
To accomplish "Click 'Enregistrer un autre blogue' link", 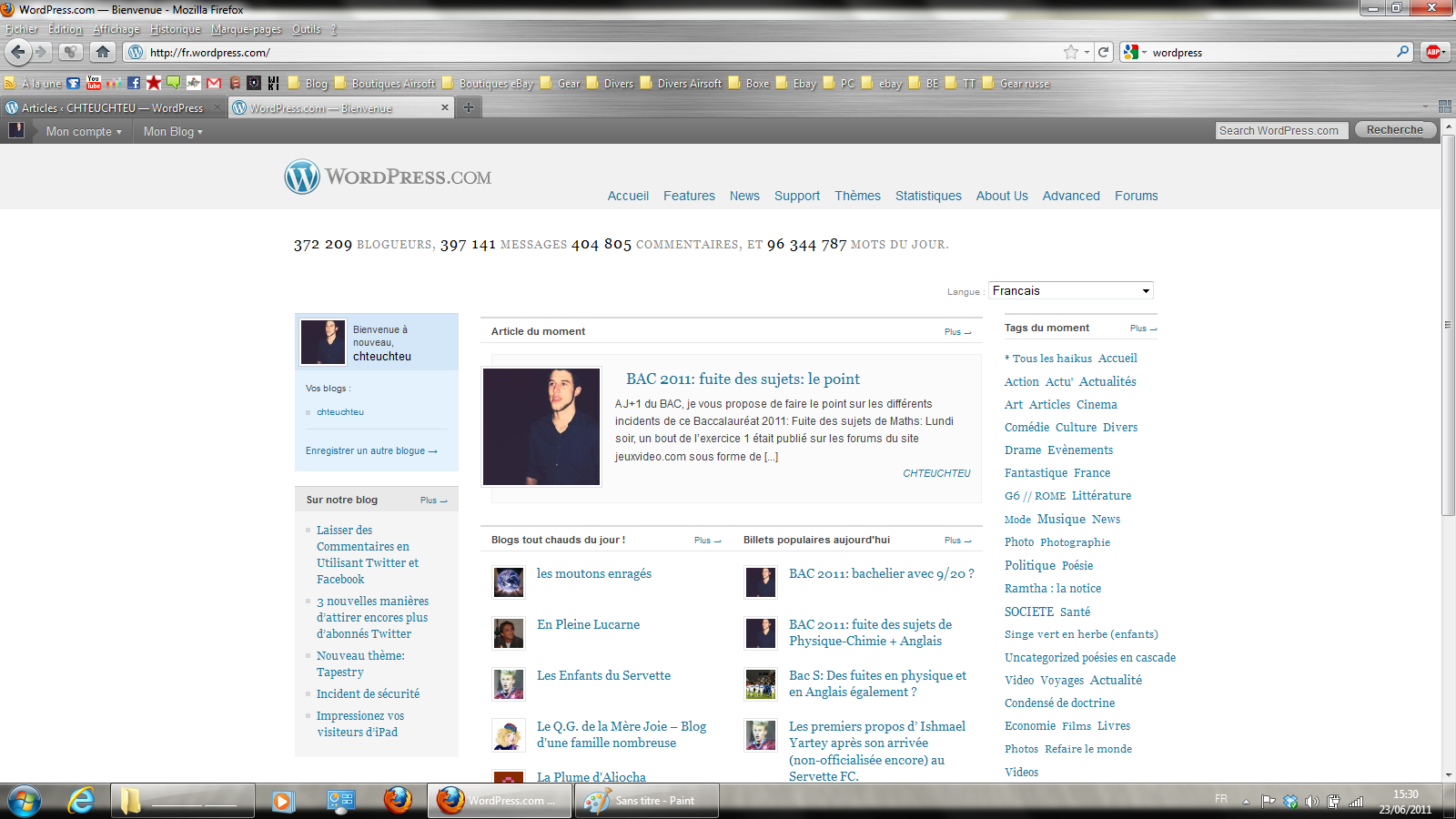I will [x=371, y=450].
